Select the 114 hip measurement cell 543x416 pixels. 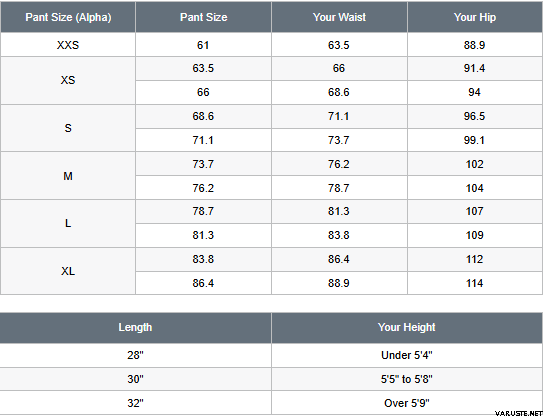[475, 283]
